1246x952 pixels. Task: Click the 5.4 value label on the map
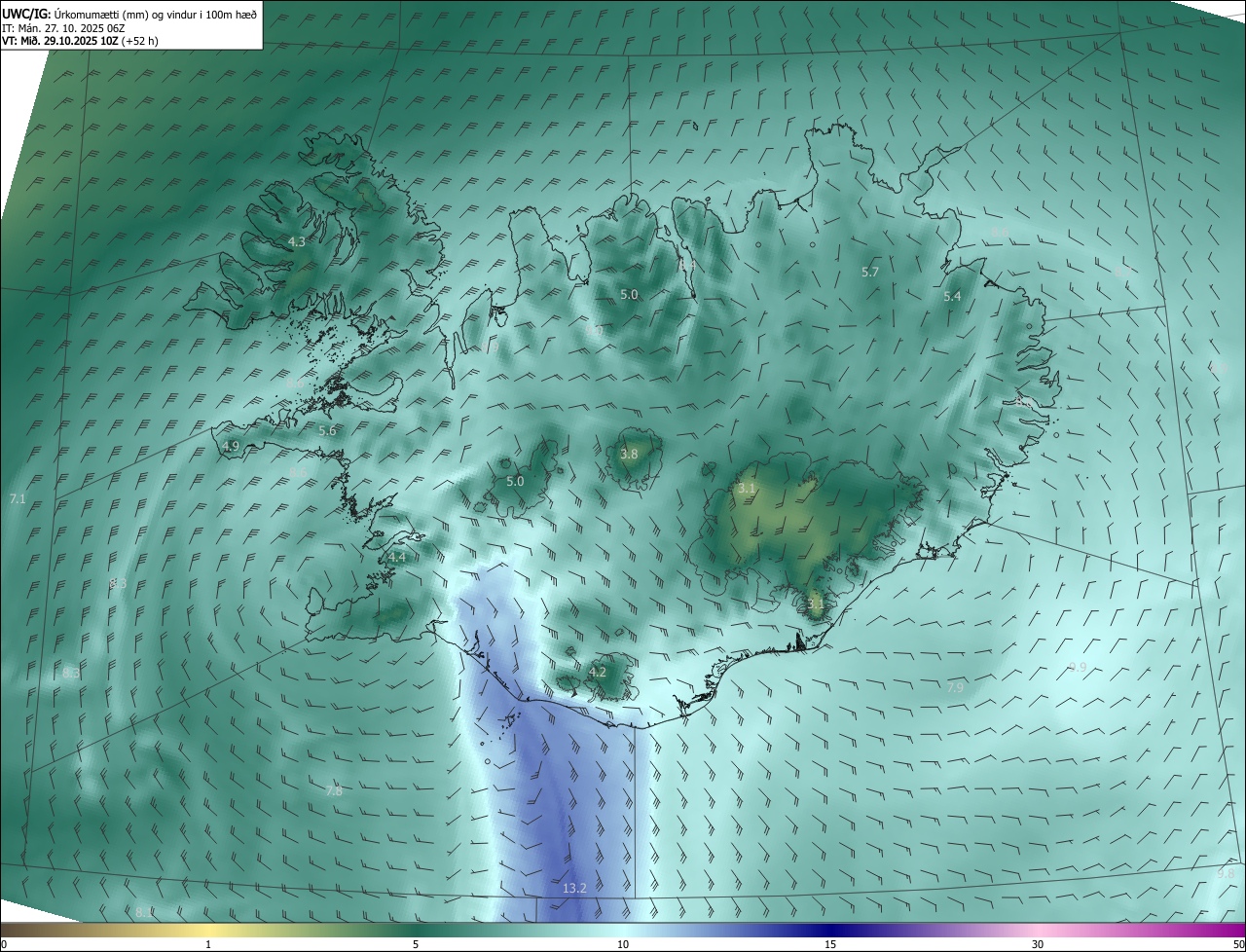(x=952, y=296)
